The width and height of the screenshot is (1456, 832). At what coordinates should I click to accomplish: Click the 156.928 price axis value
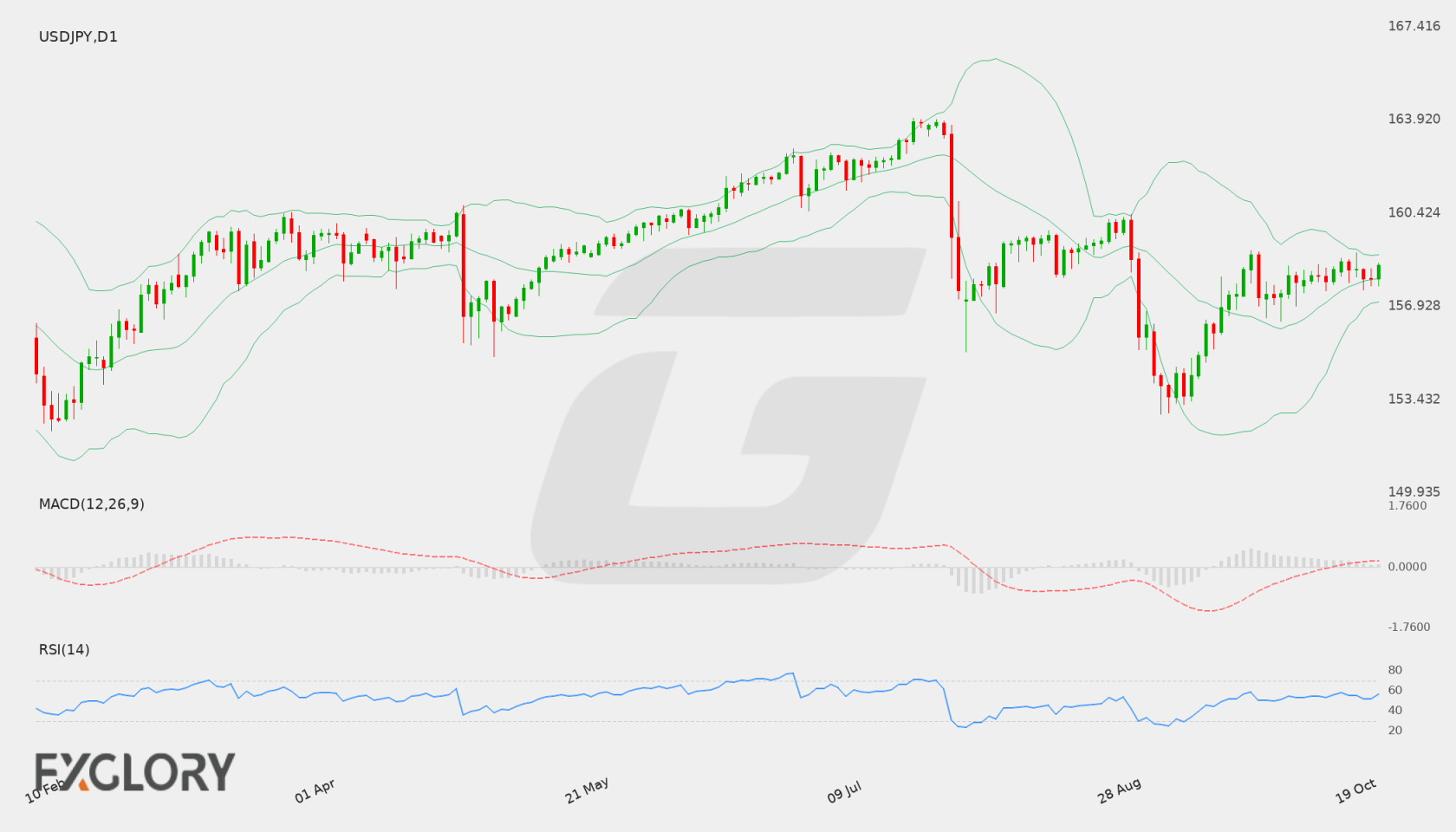(x=1414, y=305)
